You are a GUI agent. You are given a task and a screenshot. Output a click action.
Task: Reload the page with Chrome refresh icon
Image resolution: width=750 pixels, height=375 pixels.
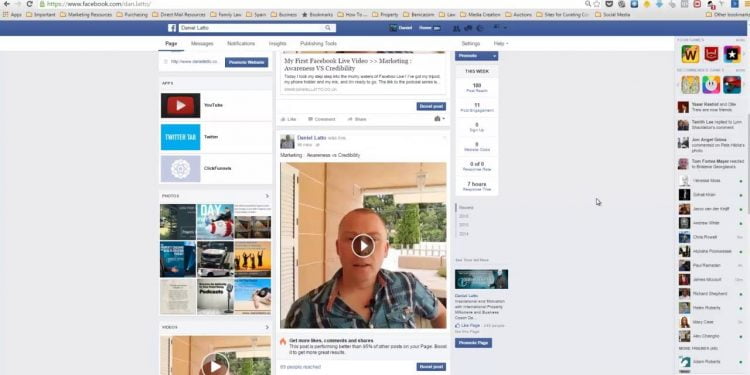29,4
